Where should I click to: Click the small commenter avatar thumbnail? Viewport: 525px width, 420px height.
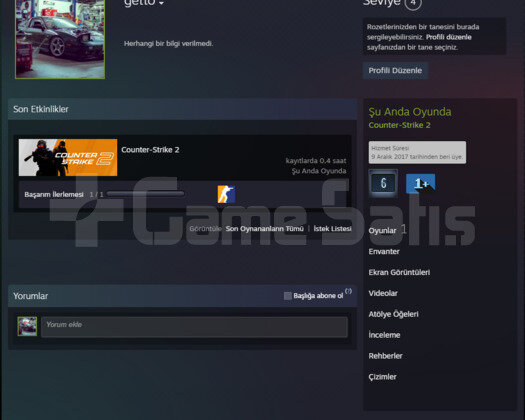click(x=27, y=326)
